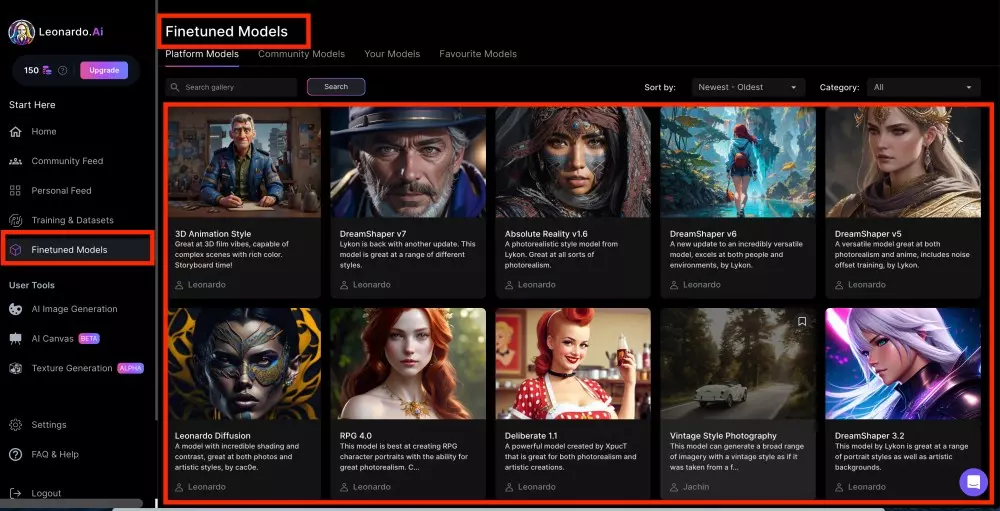Switch to Your Models tab
1000x511 pixels.
tap(392, 54)
